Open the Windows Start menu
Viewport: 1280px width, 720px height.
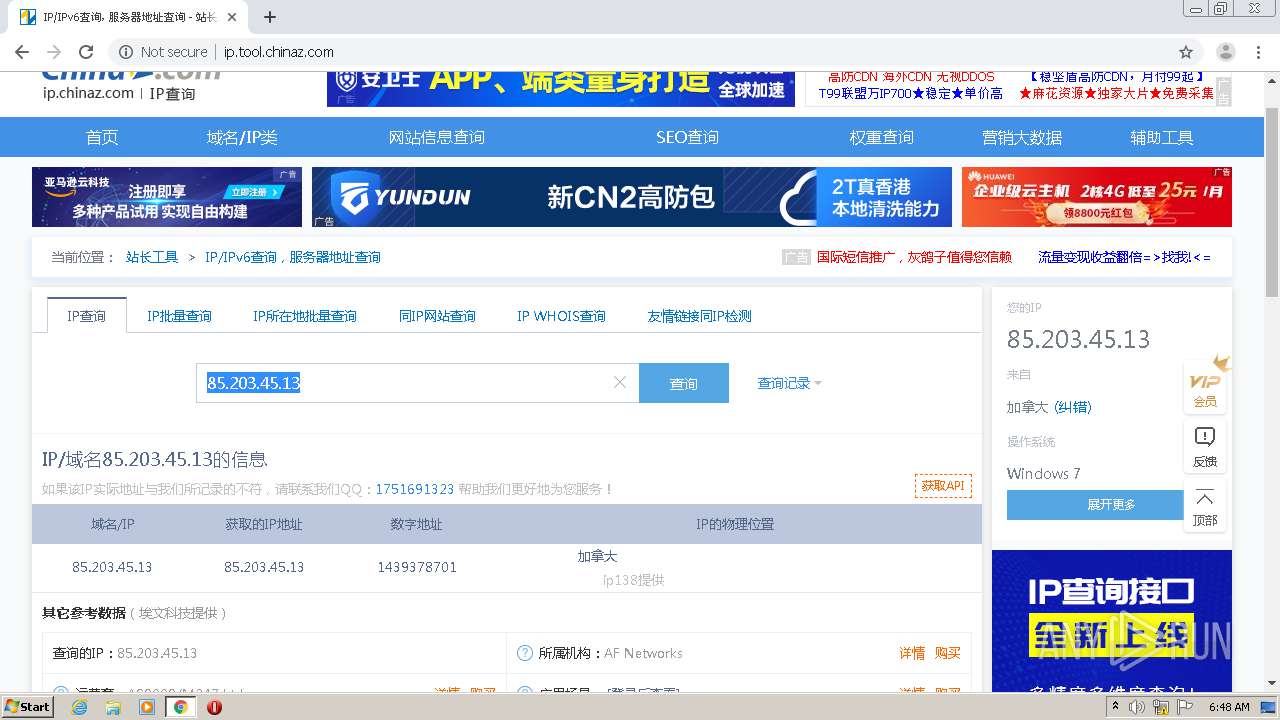(x=27, y=707)
